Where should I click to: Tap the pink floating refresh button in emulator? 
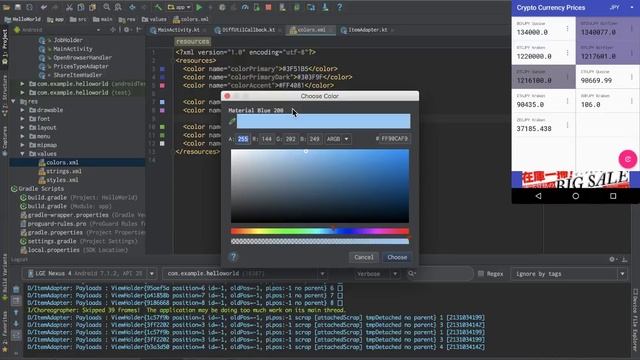point(627,159)
